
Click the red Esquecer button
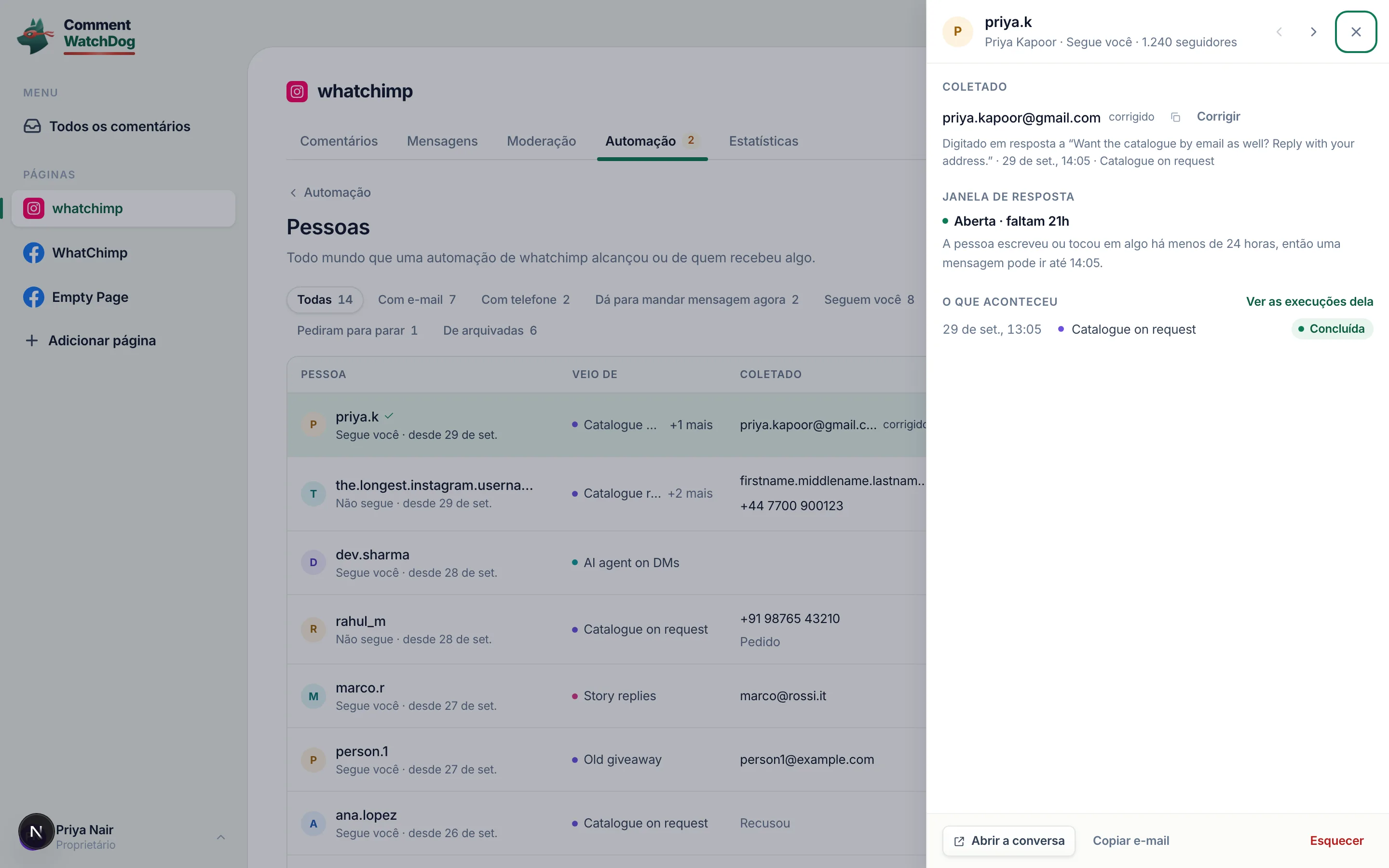tap(1336, 841)
